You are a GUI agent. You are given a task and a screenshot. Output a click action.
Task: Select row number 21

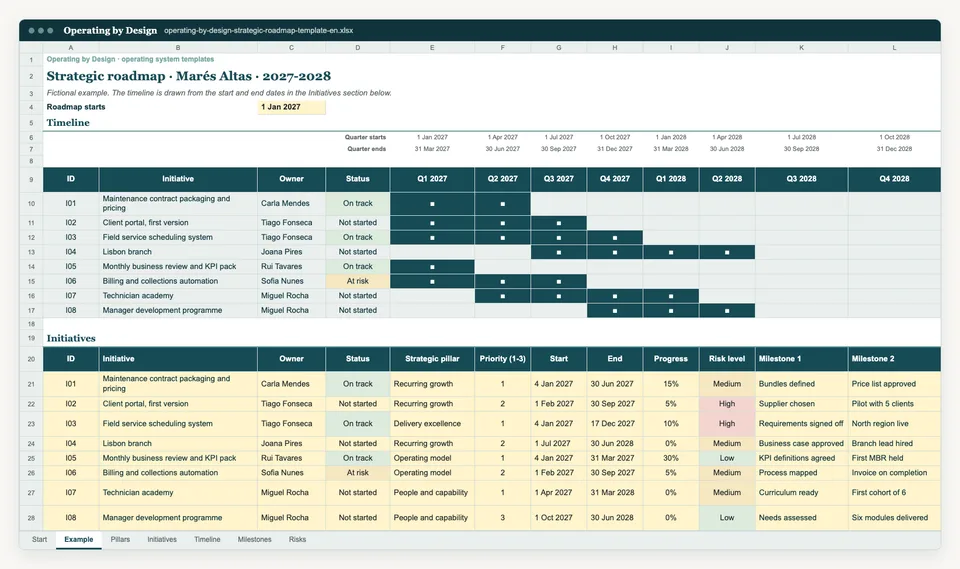pos(31,384)
